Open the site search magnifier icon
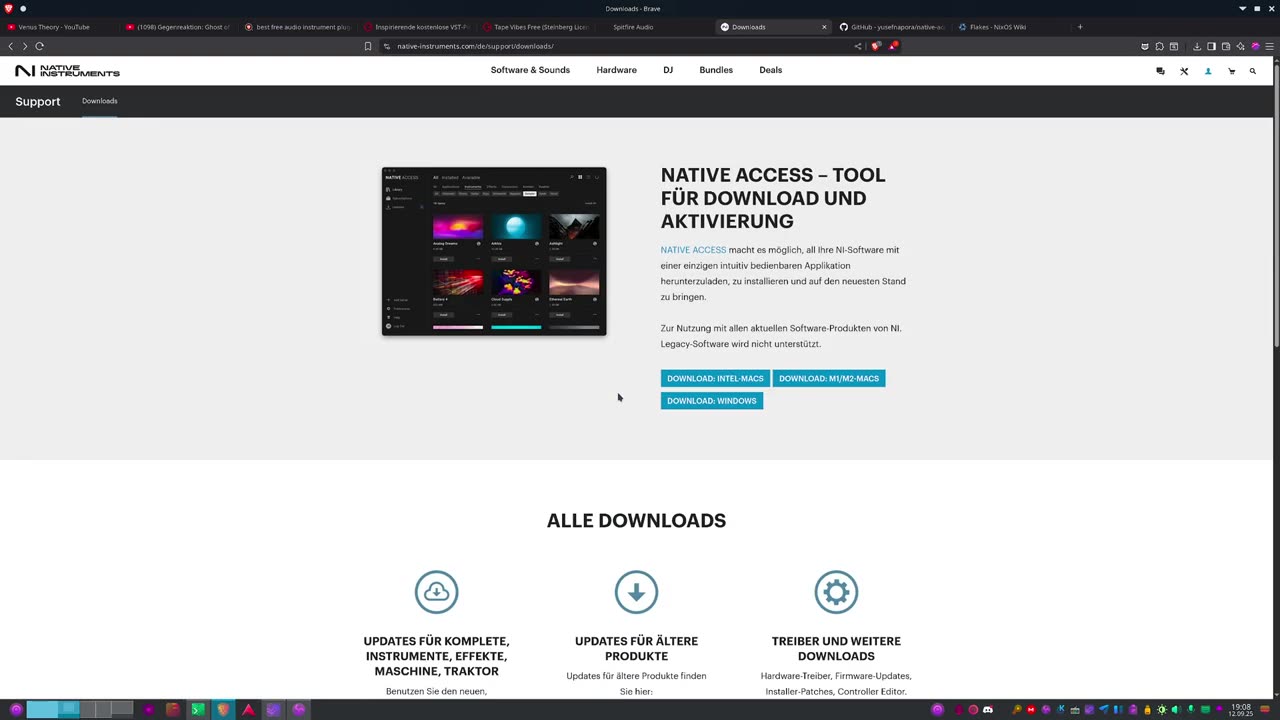The image size is (1280, 720). click(1253, 71)
